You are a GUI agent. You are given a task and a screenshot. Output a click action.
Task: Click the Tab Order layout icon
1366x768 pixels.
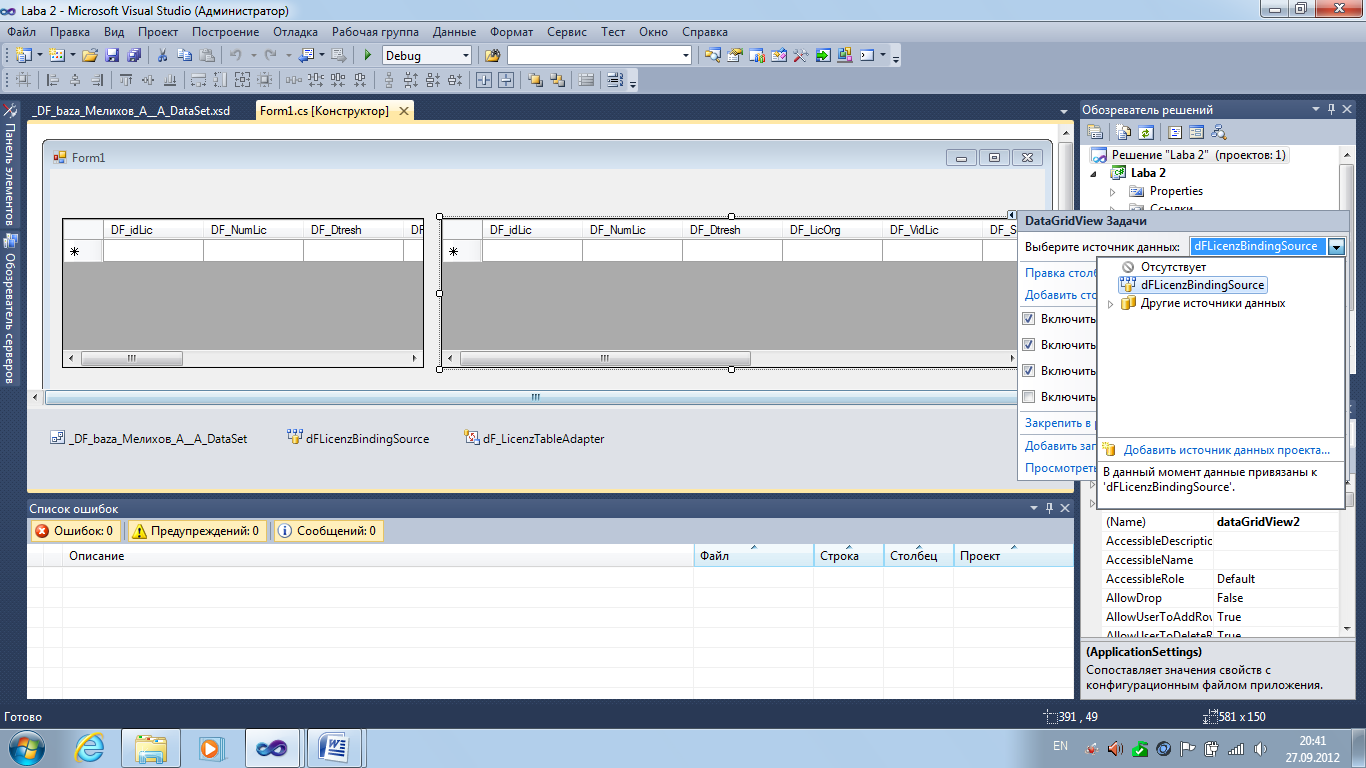[615, 81]
